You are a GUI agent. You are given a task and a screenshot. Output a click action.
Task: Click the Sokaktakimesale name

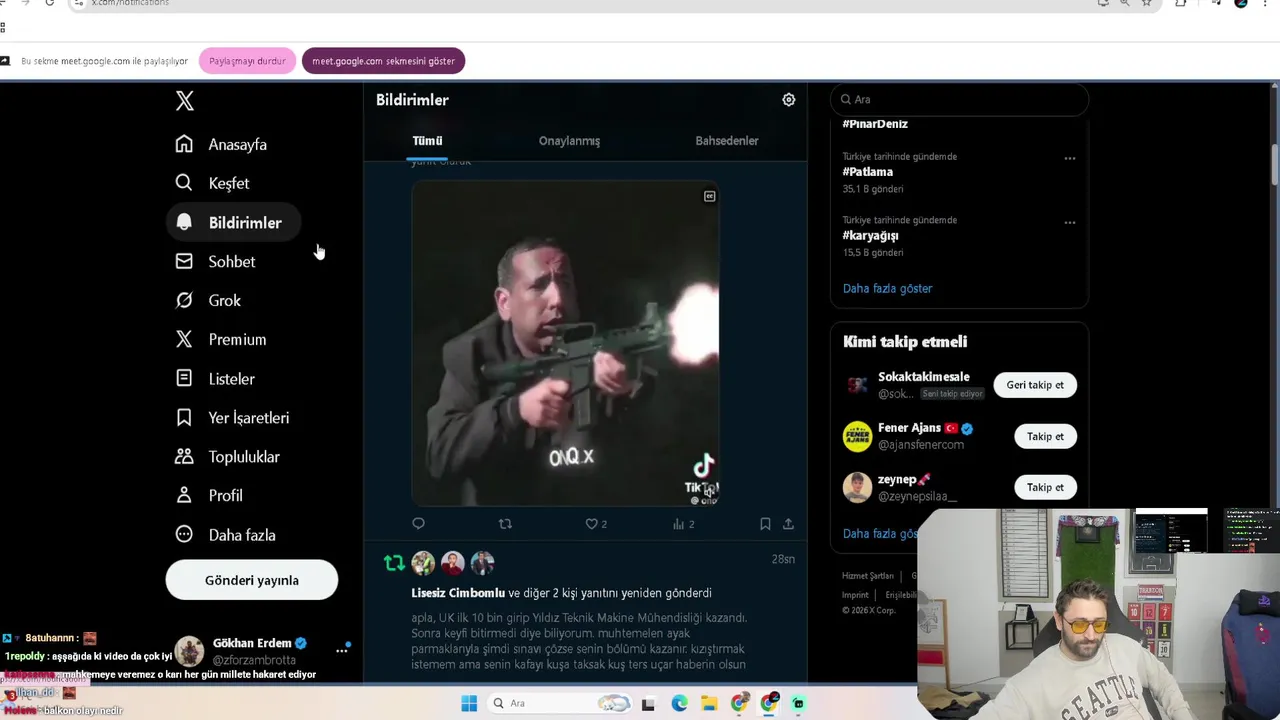click(x=924, y=377)
